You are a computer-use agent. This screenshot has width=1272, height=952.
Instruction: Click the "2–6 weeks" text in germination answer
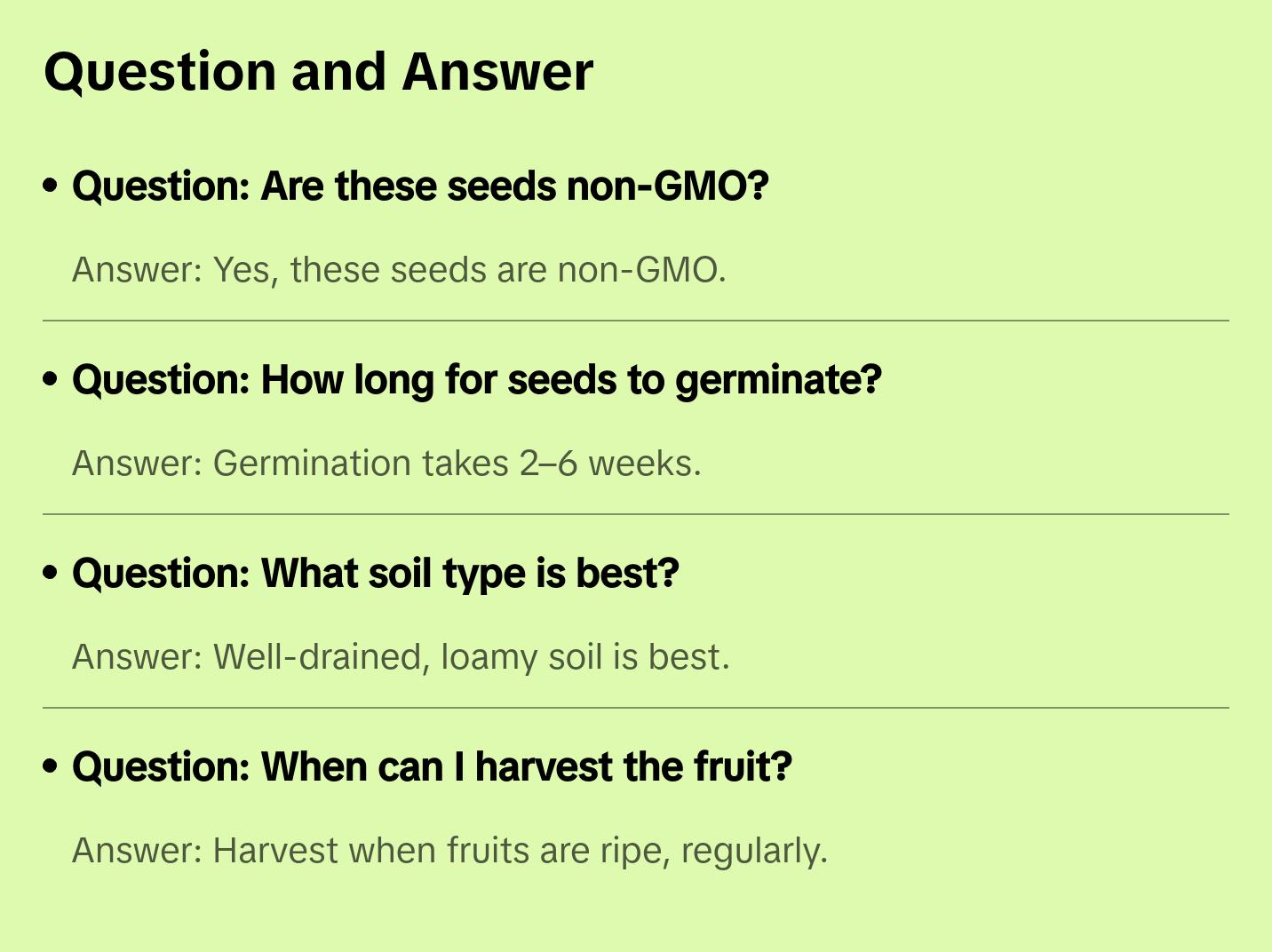[609, 464]
